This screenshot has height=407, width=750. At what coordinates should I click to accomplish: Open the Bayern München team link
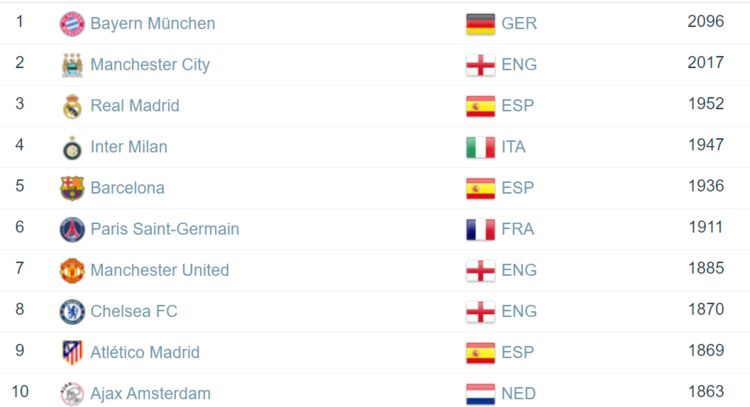tap(152, 23)
